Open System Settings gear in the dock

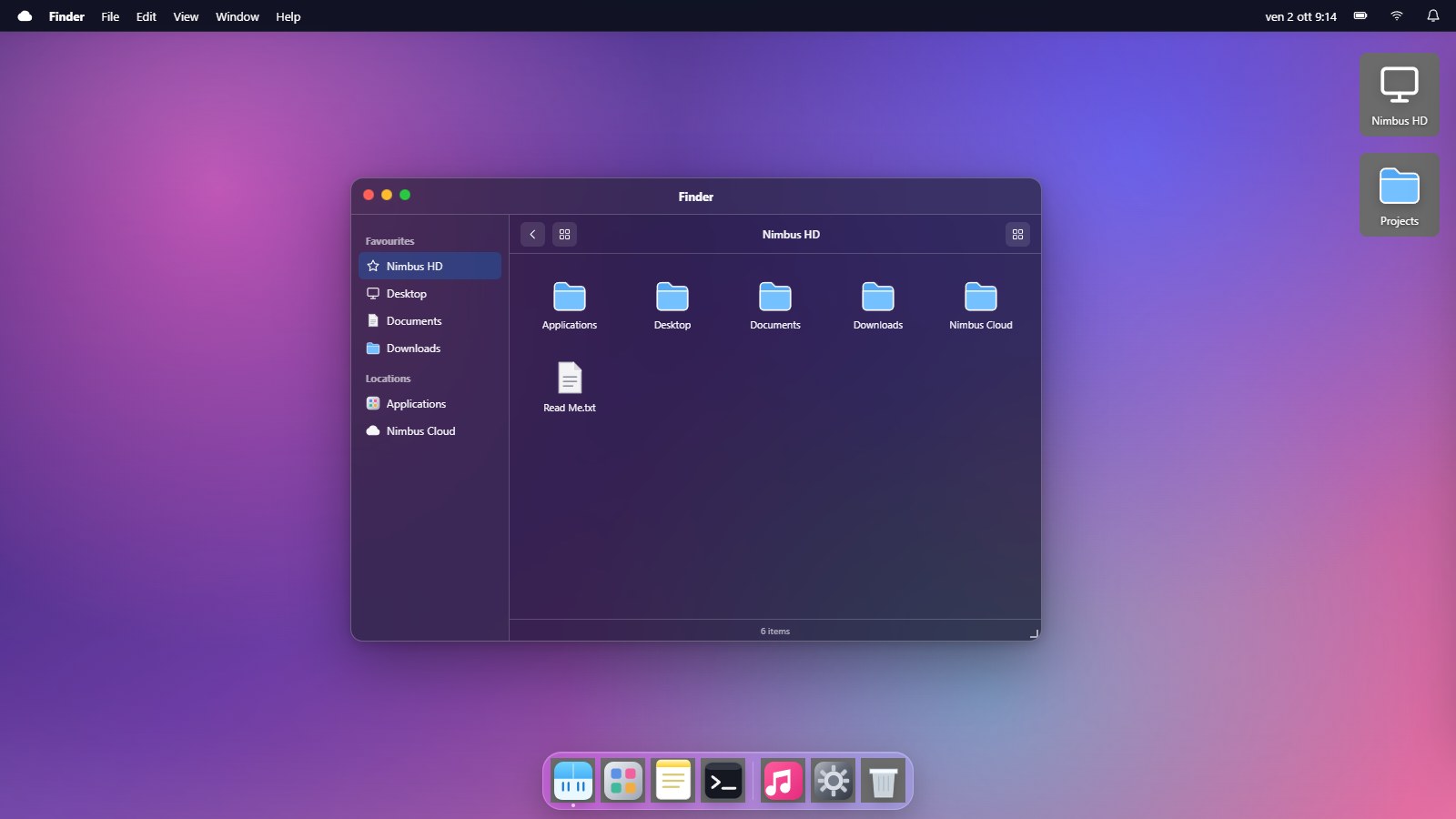coord(833,781)
